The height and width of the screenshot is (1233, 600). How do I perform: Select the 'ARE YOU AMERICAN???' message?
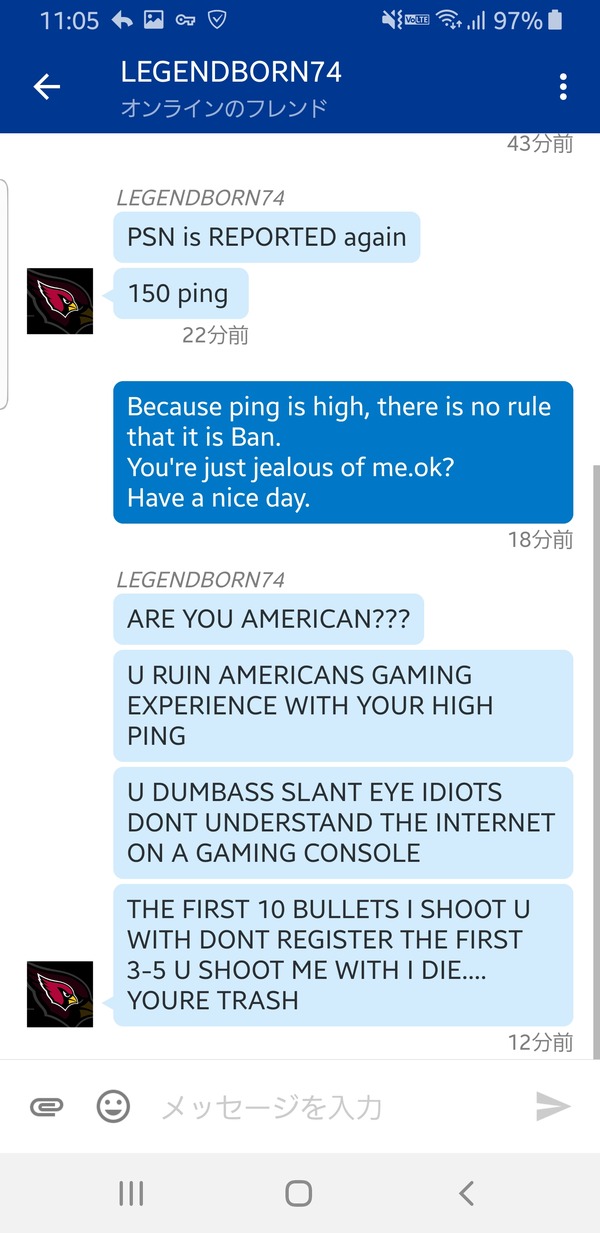click(268, 619)
